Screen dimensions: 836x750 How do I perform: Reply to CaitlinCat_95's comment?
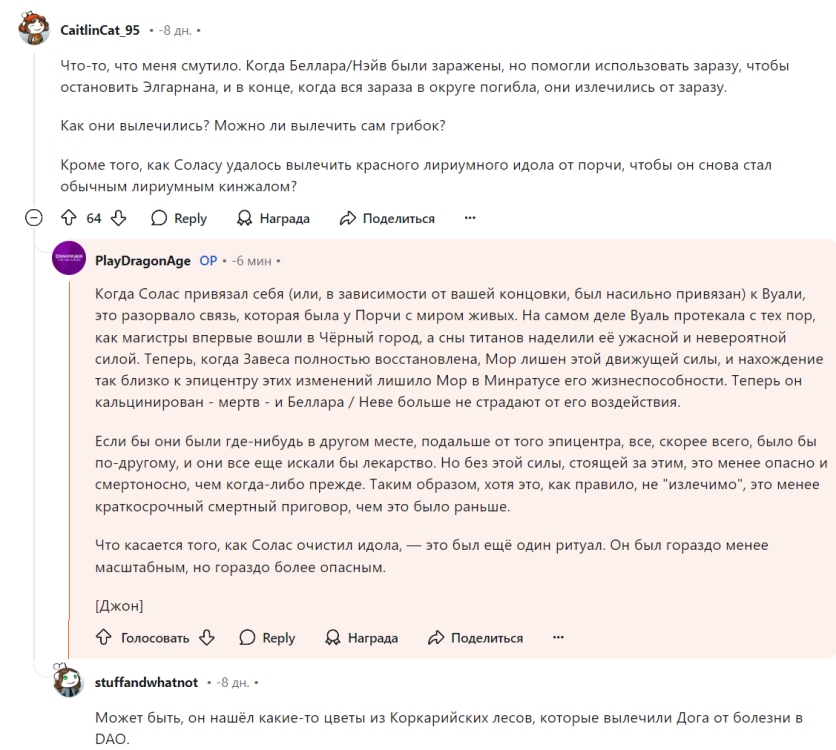[179, 218]
